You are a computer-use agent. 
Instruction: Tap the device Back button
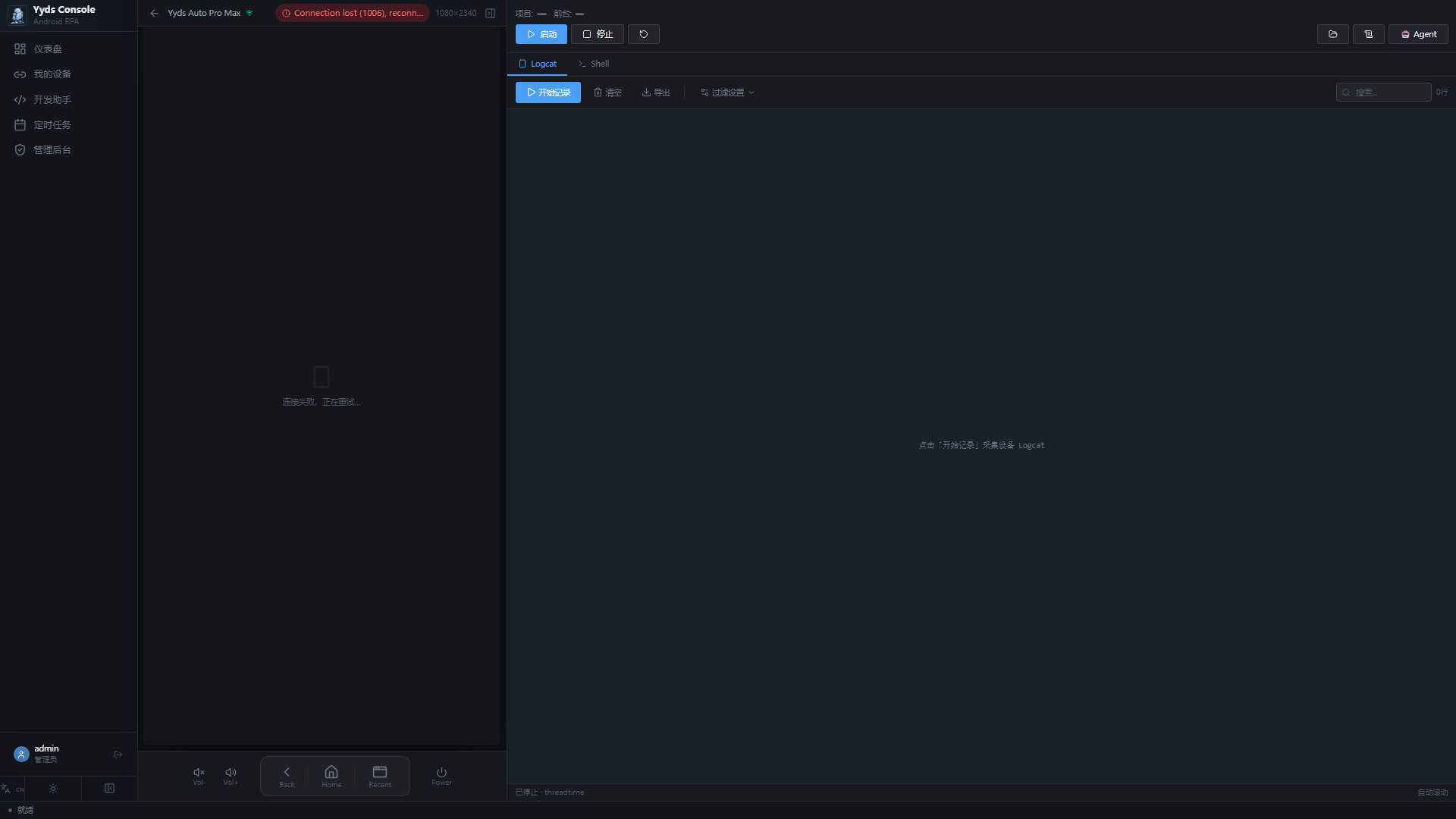tap(287, 777)
